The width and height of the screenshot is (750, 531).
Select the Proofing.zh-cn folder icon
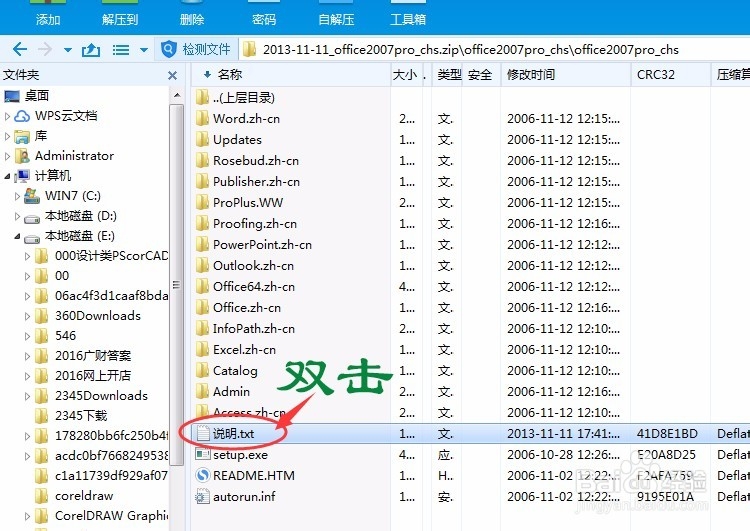[202, 223]
